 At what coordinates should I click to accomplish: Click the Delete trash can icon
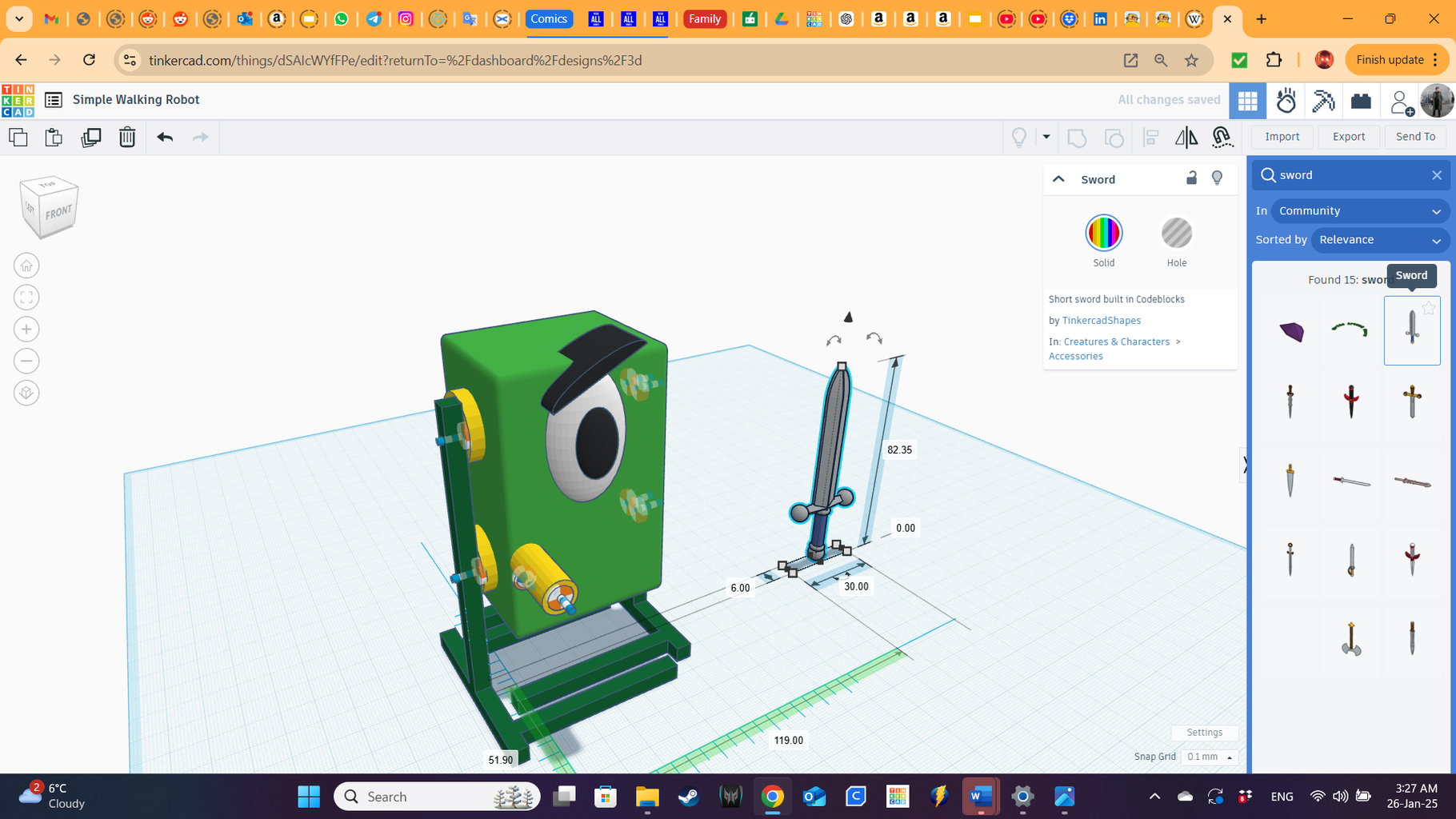(127, 137)
